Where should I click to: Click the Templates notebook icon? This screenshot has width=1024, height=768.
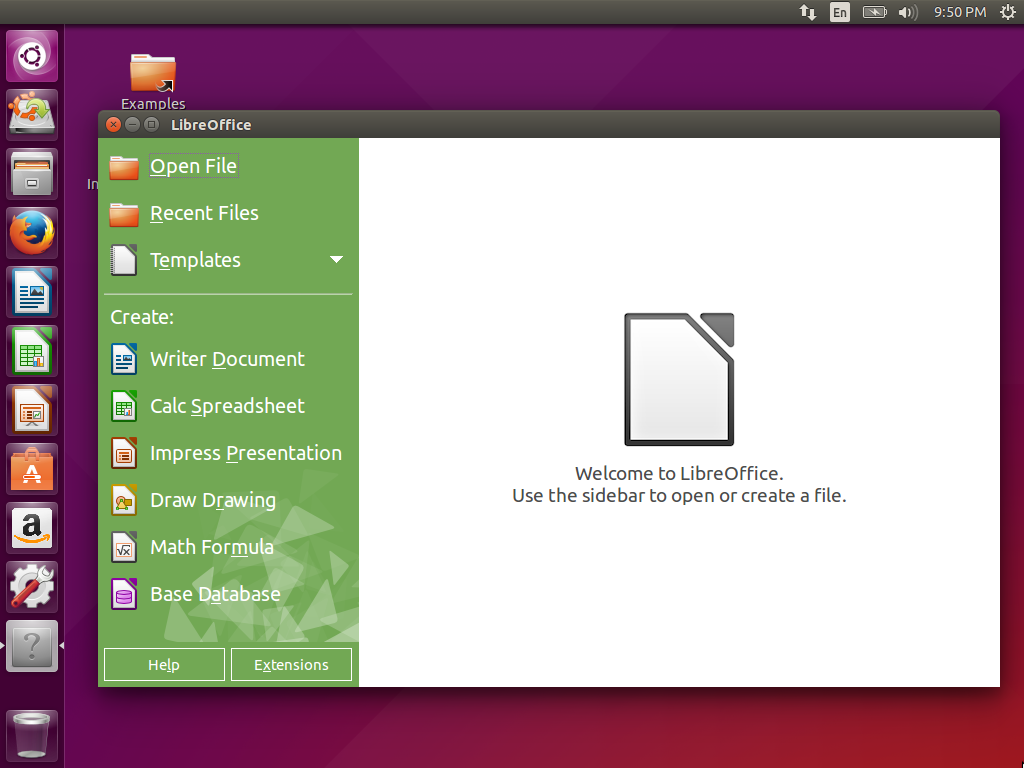click(x=123, y=261)
